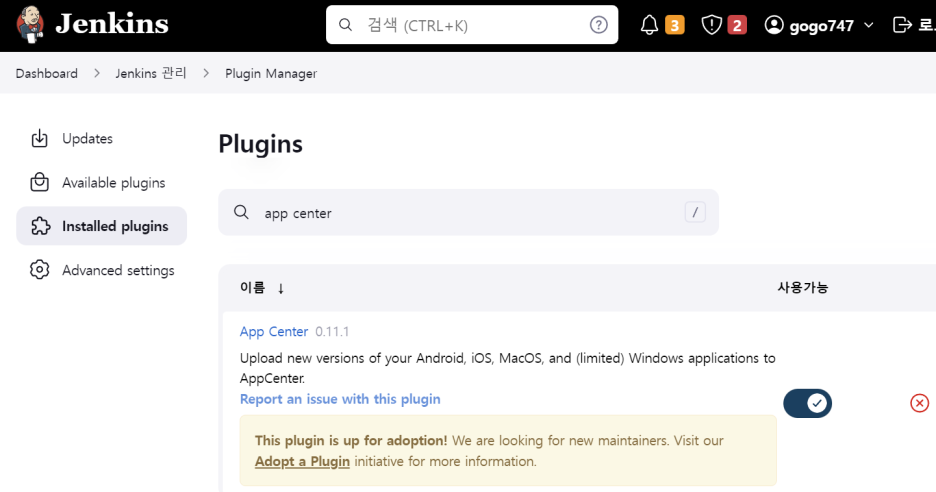Click the orange notification count badge 3
The height and width of the screenshot is (492, 936).
tap(675, 25)
